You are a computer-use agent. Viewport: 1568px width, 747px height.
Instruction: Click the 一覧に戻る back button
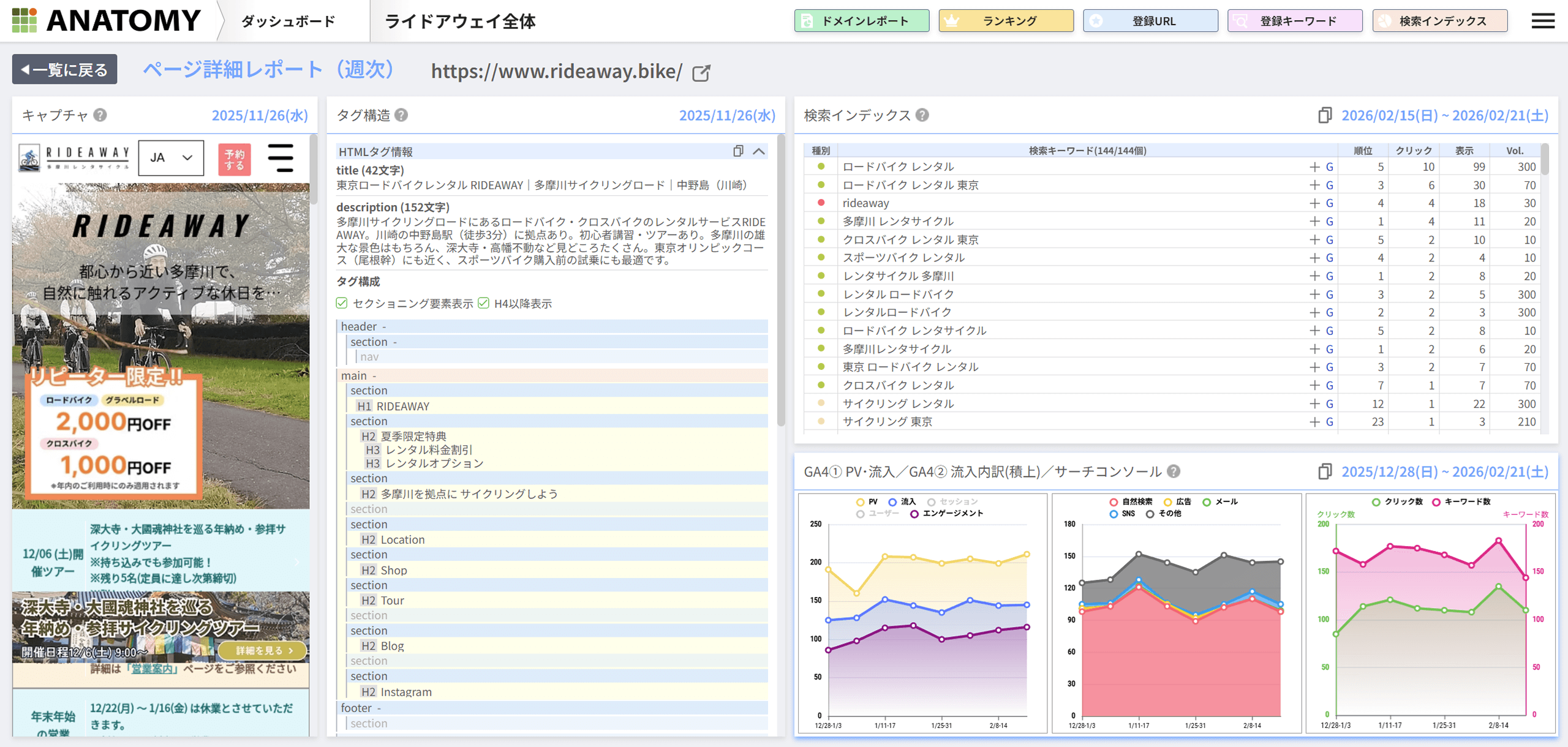65,70
